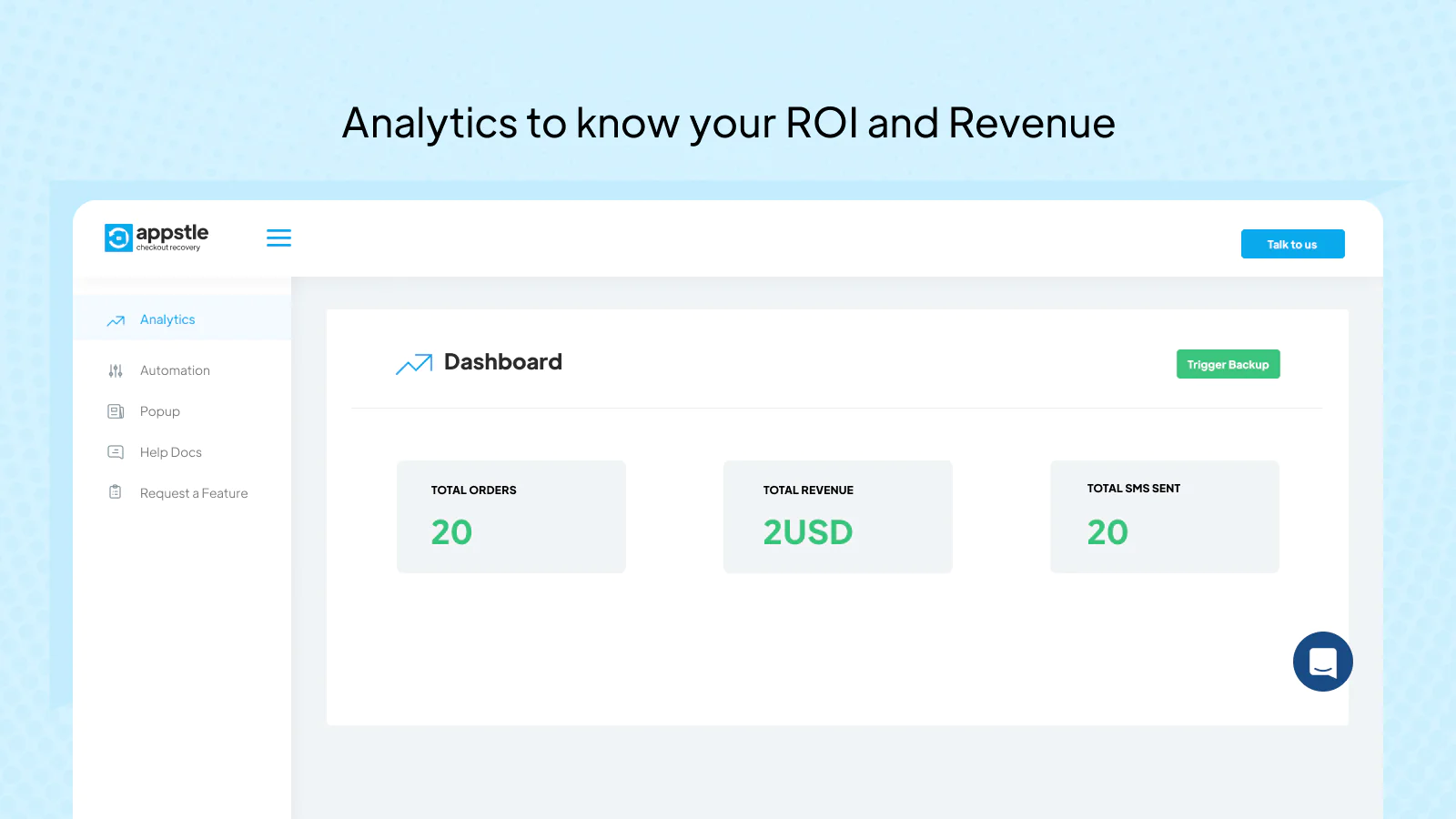Click the Popup sidebar icon
1456x819 pixels.
click(116, 411)
